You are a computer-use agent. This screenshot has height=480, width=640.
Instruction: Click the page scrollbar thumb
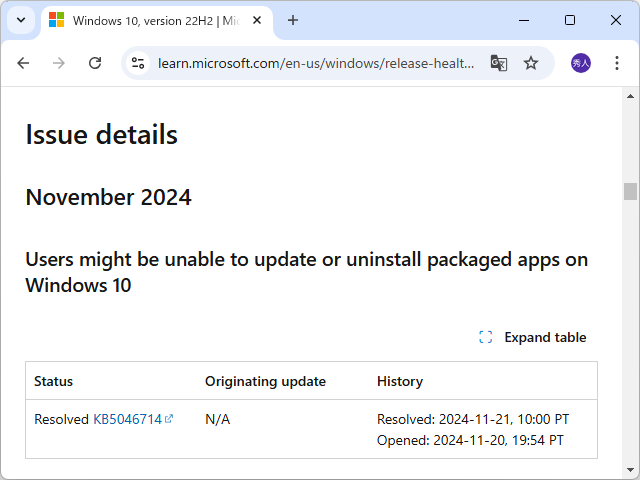click(630, 191)
